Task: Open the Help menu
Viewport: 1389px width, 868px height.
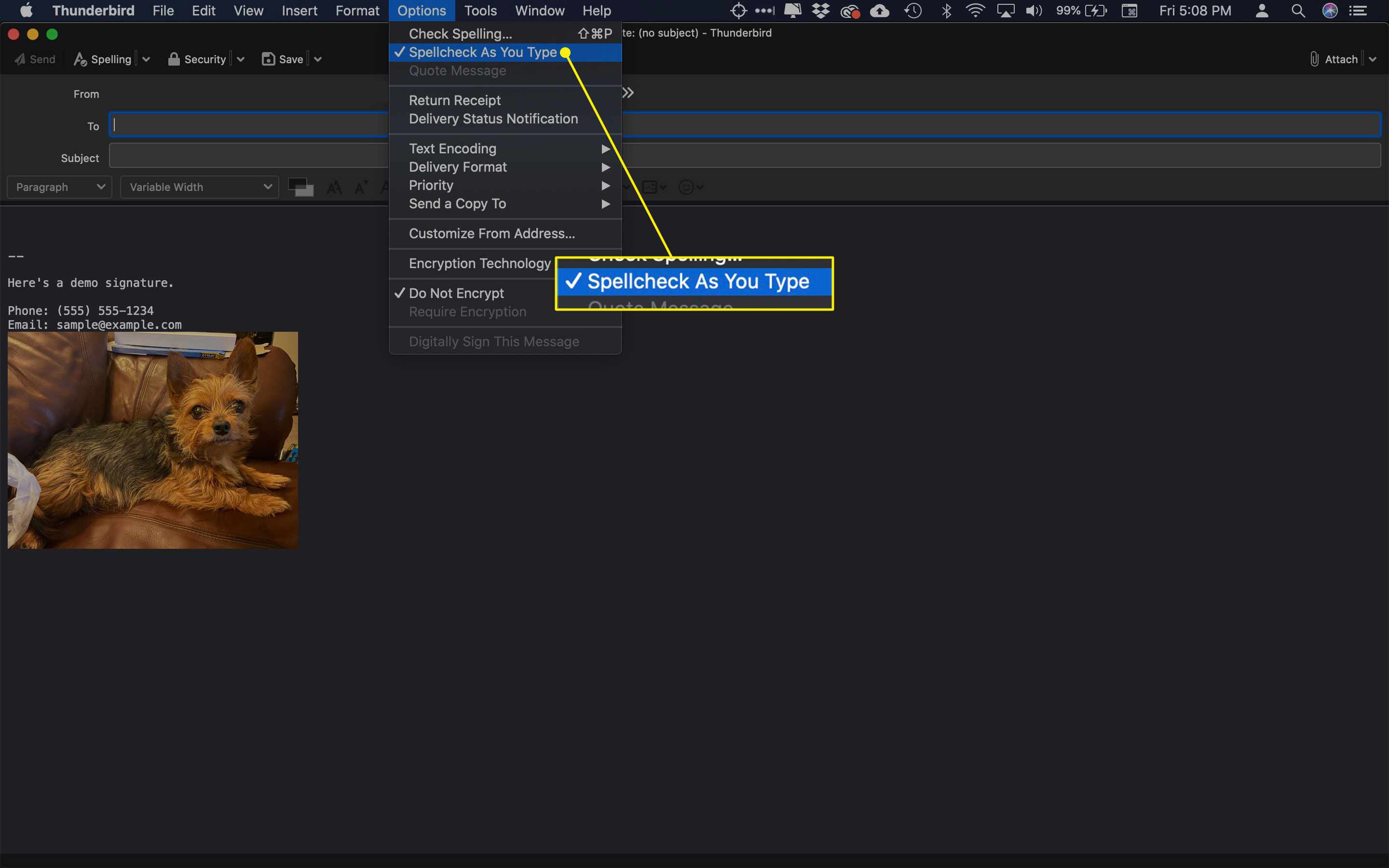Action: click(597, 10)
